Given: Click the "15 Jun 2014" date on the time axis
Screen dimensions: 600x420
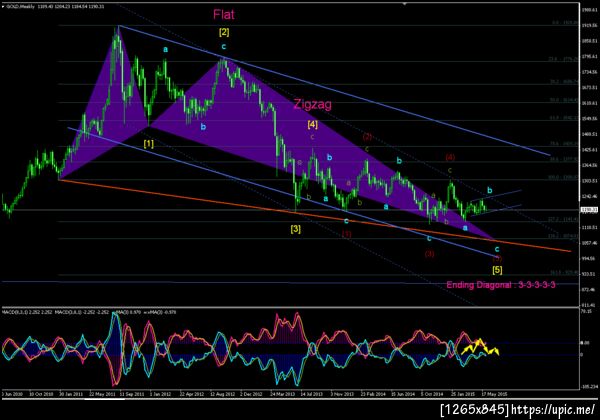Looking at the screenshot, I should click(x=403, y=394).
